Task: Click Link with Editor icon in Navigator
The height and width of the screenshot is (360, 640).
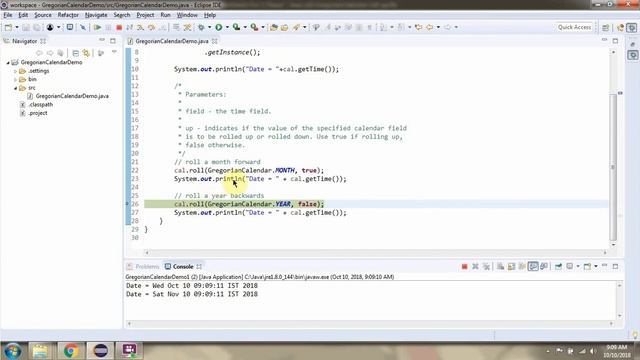Action: coord(86,53)
